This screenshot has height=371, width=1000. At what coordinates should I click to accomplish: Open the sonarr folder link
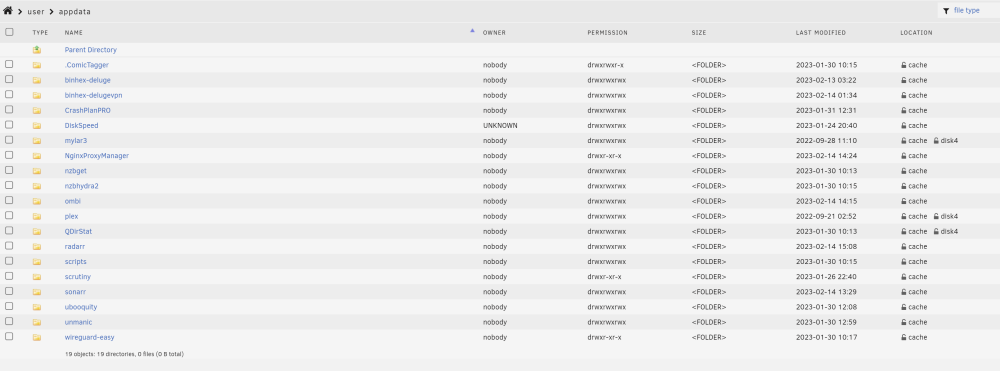(x=75, y=292)
